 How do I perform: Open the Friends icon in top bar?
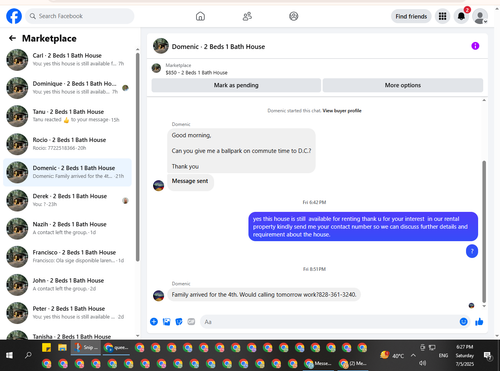[247, 16]
